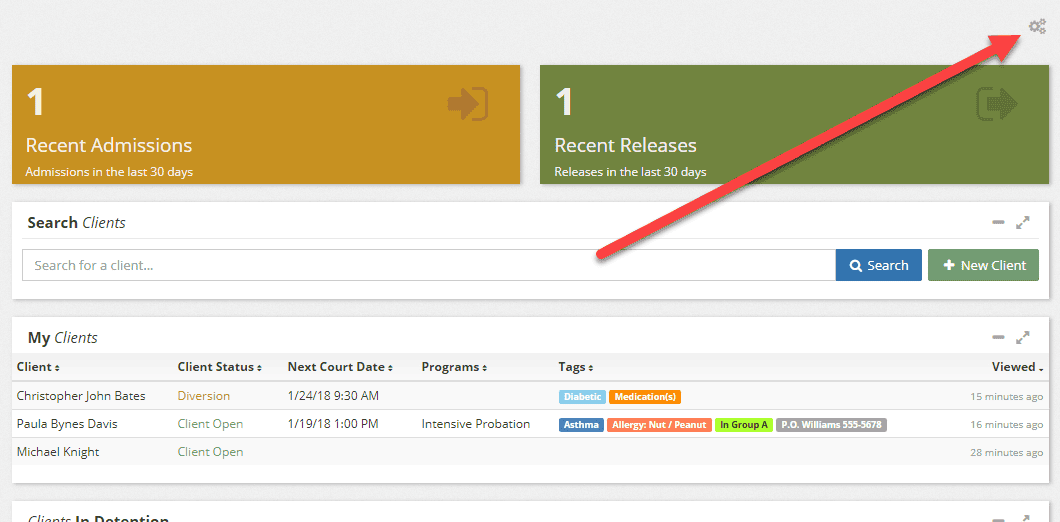Open the settings gears icon
Image resolution: width=1060 pixels, height=522 pixels.
pos(1037,27)
